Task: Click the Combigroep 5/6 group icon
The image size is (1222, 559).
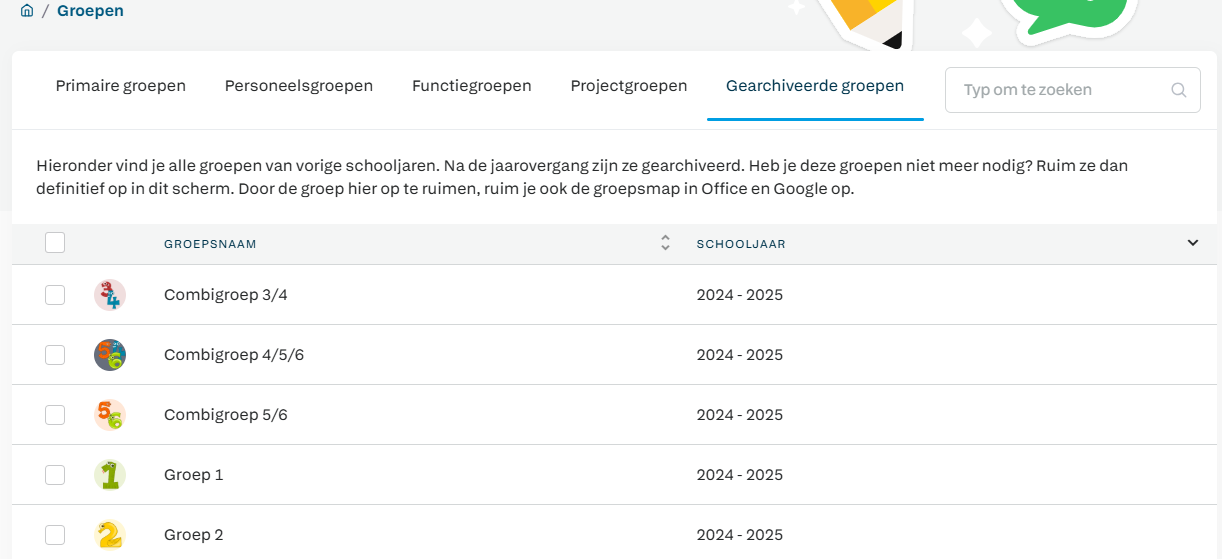Action: click(x=110, y=415)
